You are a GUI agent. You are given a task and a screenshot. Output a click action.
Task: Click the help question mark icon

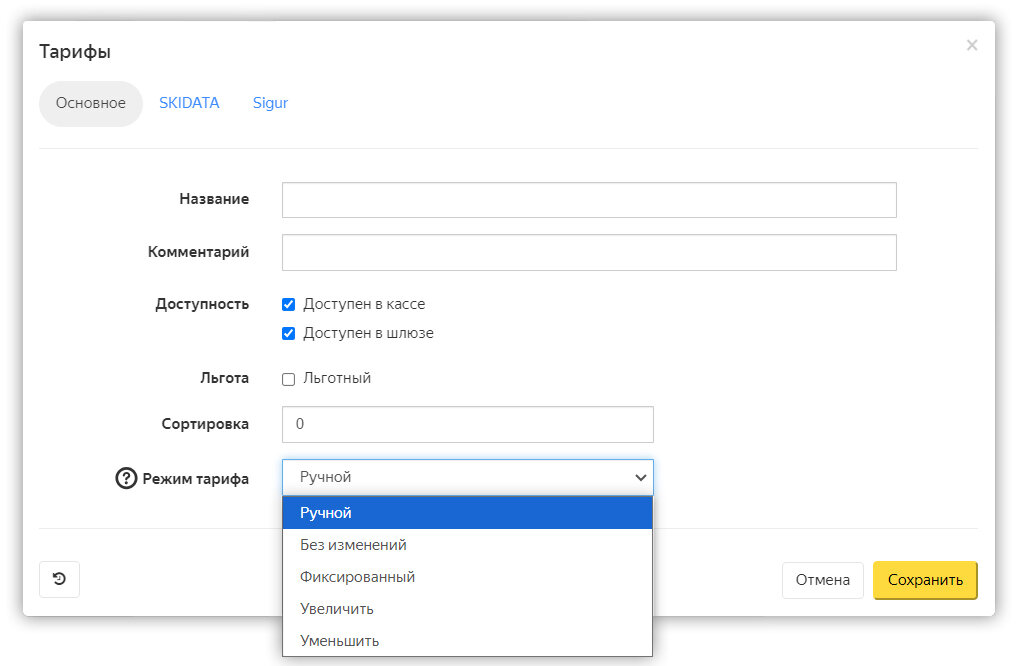click(126, 478)
